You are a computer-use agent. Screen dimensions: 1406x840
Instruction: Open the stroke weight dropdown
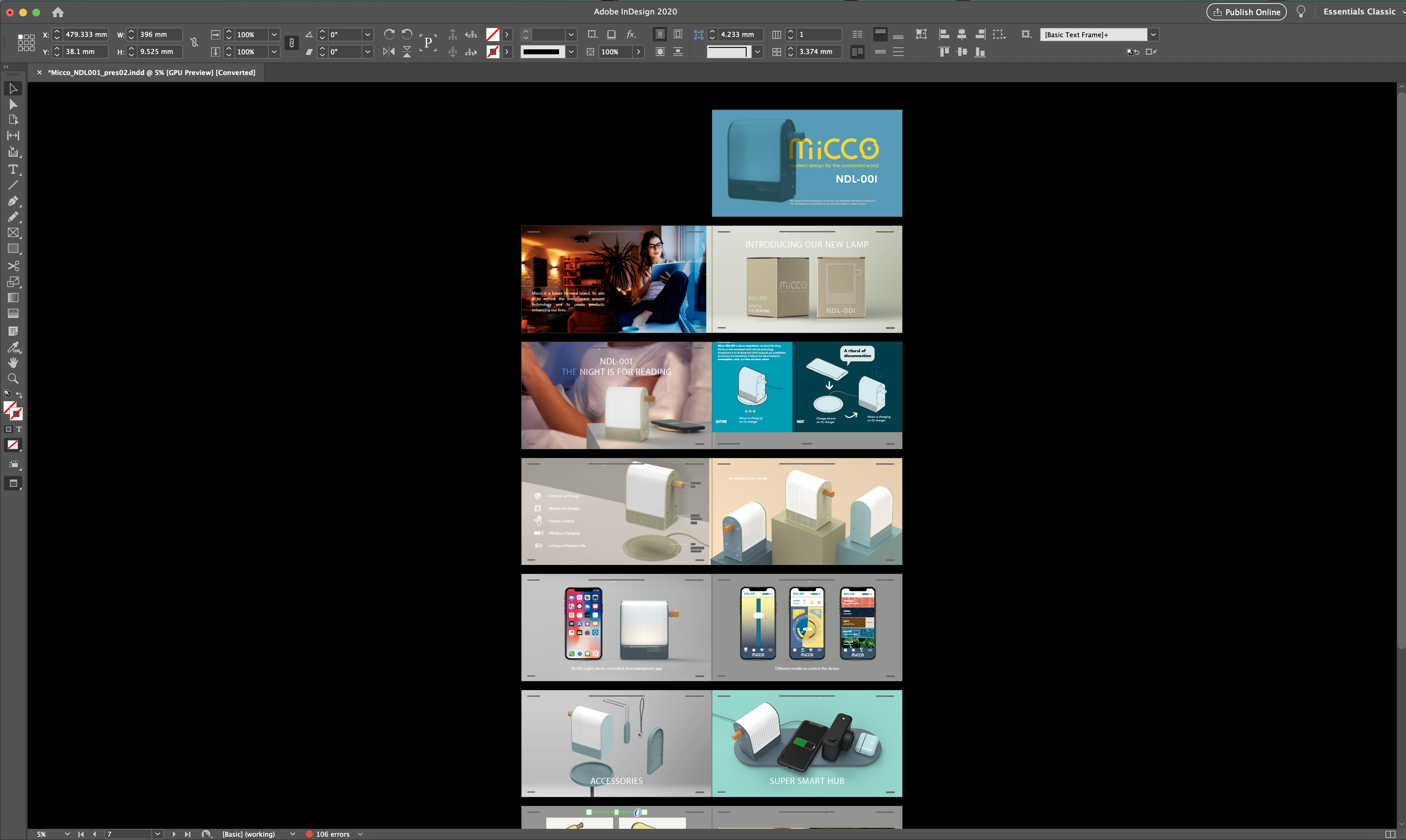click(571, 35)
